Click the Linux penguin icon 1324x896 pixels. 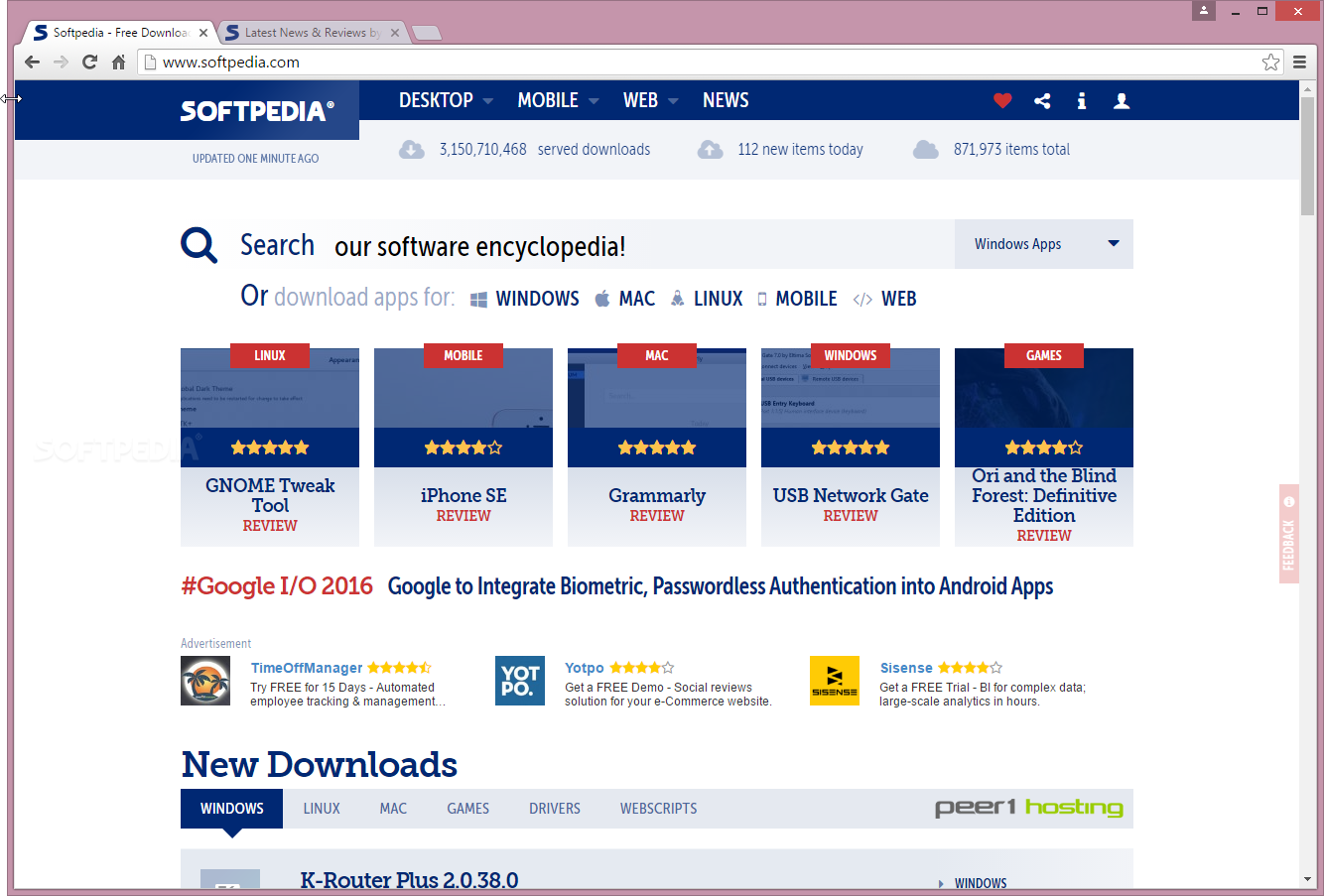[677, 299]
